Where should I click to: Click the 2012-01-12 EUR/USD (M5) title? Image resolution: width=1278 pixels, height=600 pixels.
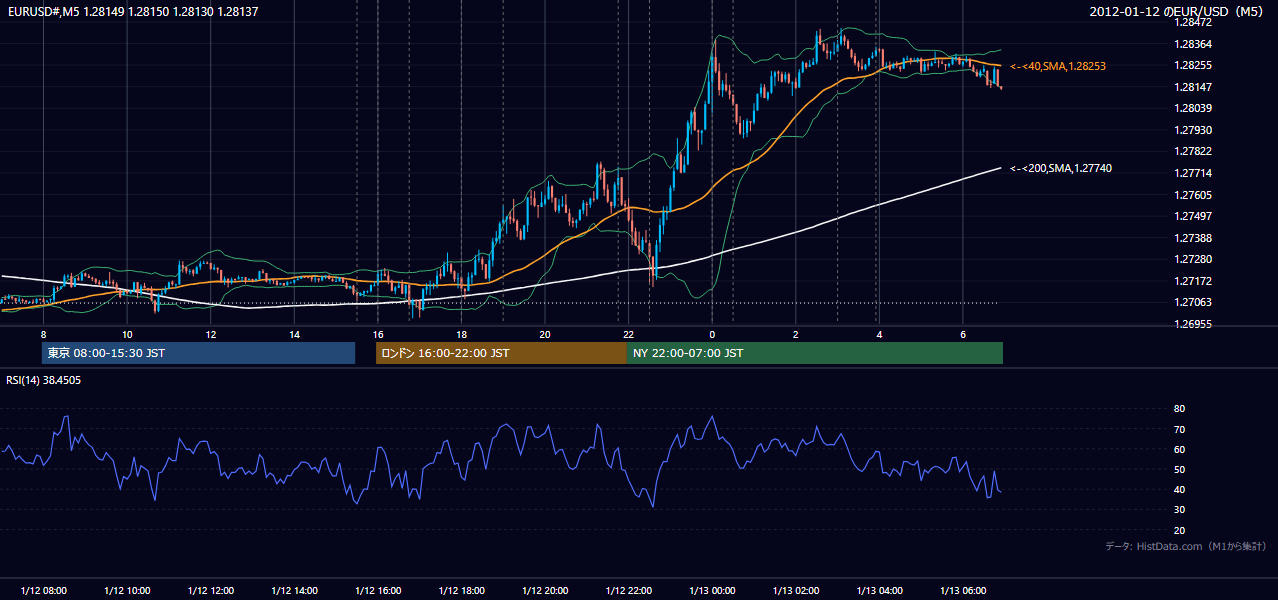pyautogui.click(x=1178, y=12)
